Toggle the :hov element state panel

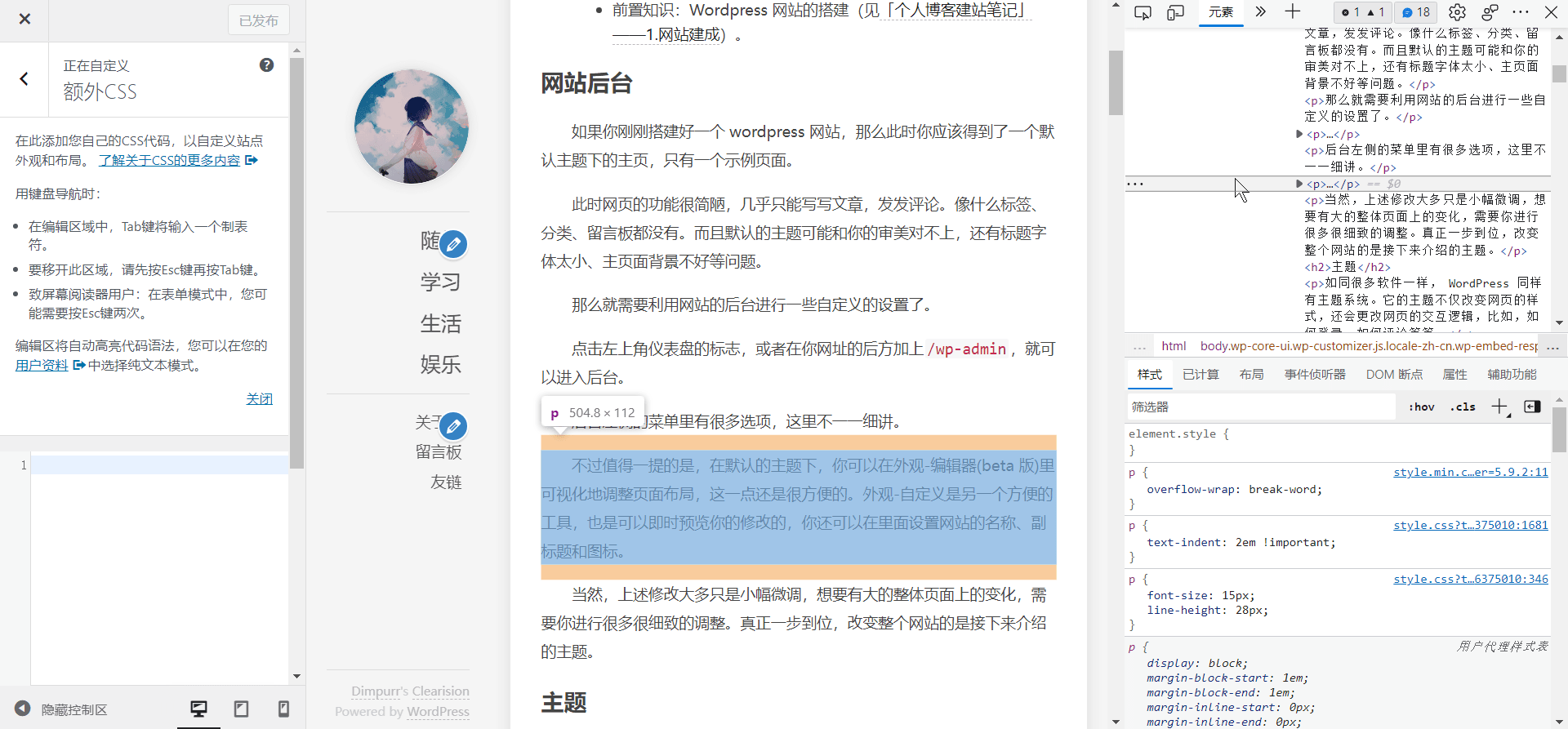pyautogui.click(x=1422, y=407)
